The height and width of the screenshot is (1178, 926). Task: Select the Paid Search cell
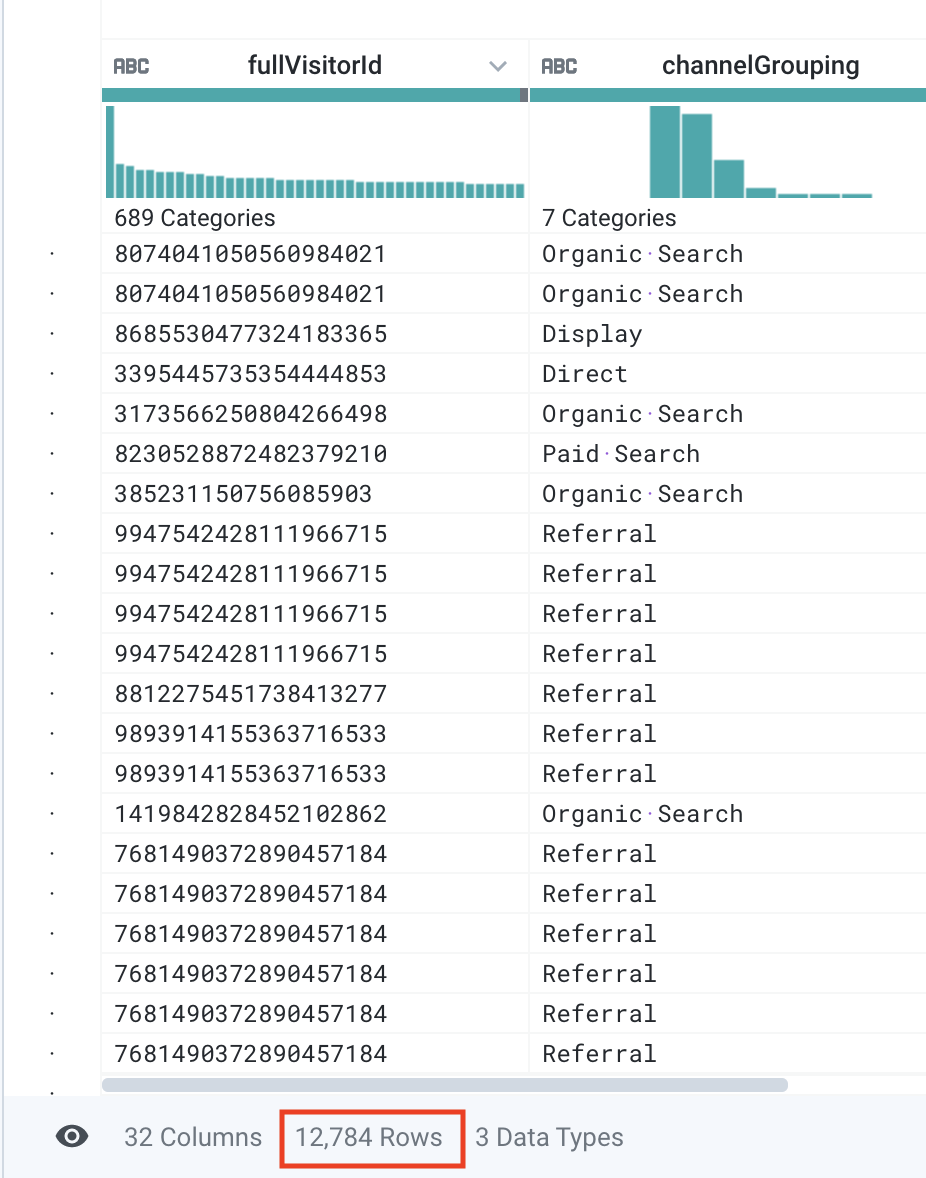(620, 454)
